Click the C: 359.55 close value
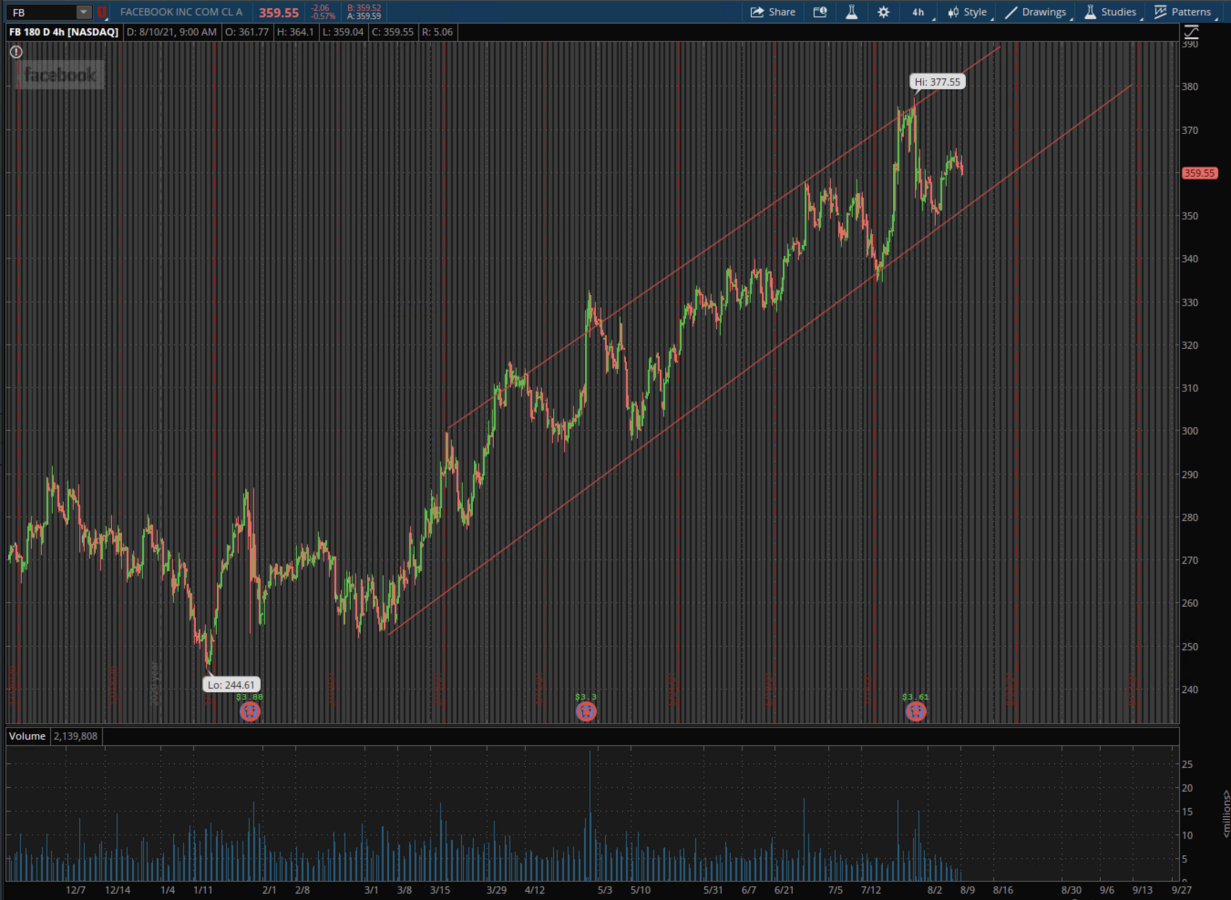The width and height of the screenshot is (1231, 900). (392, 32)
